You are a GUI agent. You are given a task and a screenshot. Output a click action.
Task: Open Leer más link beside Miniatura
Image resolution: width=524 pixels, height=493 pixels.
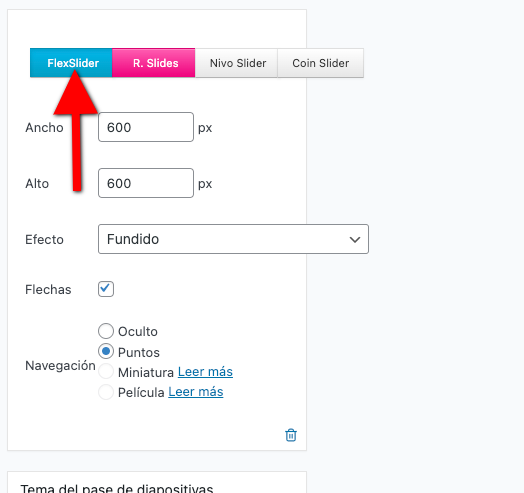pos(205,372)
